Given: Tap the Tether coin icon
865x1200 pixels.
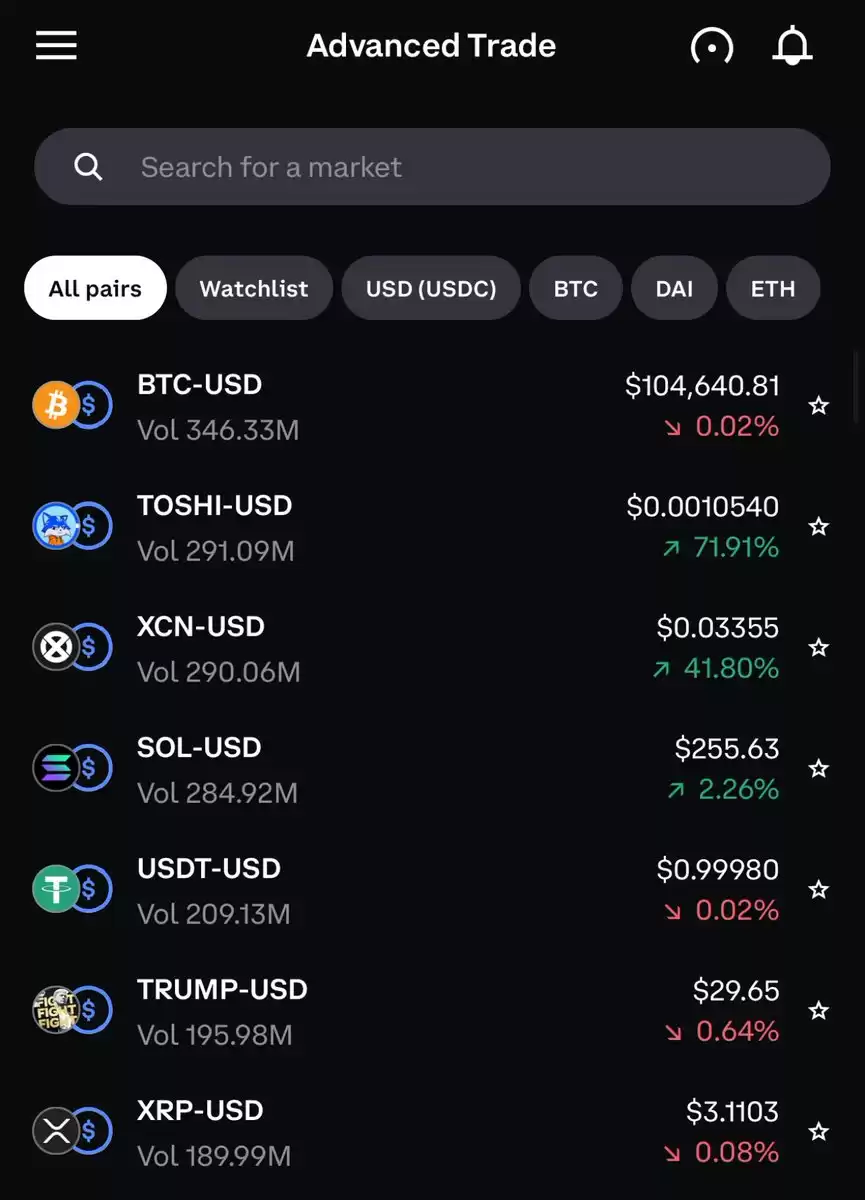Looking at the screenshot, I should pos(55,890).
